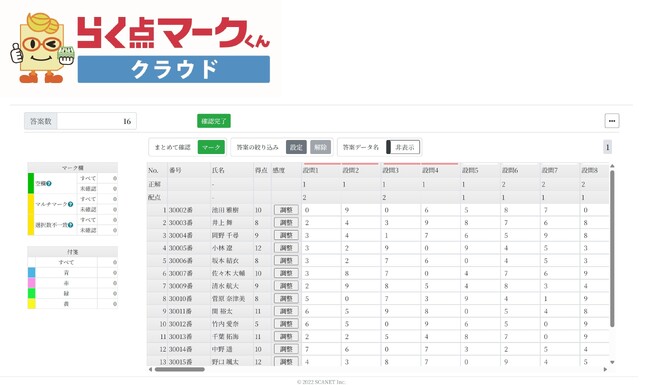Click 調整 for 佐々木 大輔 row
Image resolution: width=650 pixels, height=385 pixels.
286,273
